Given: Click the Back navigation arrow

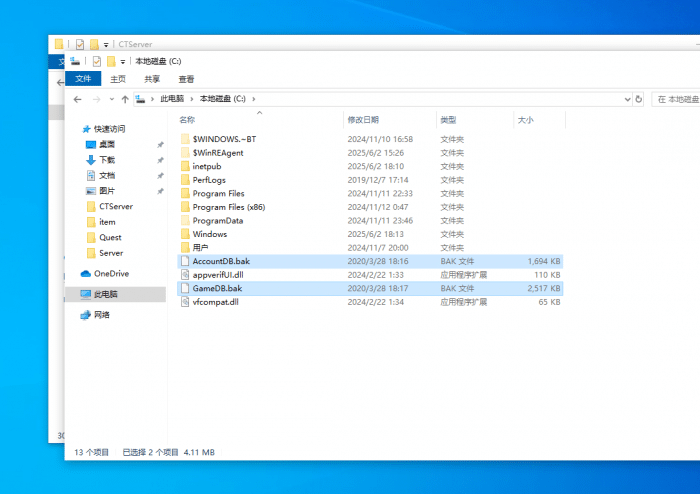Looking at the screenshot, I should coord(78,99).
